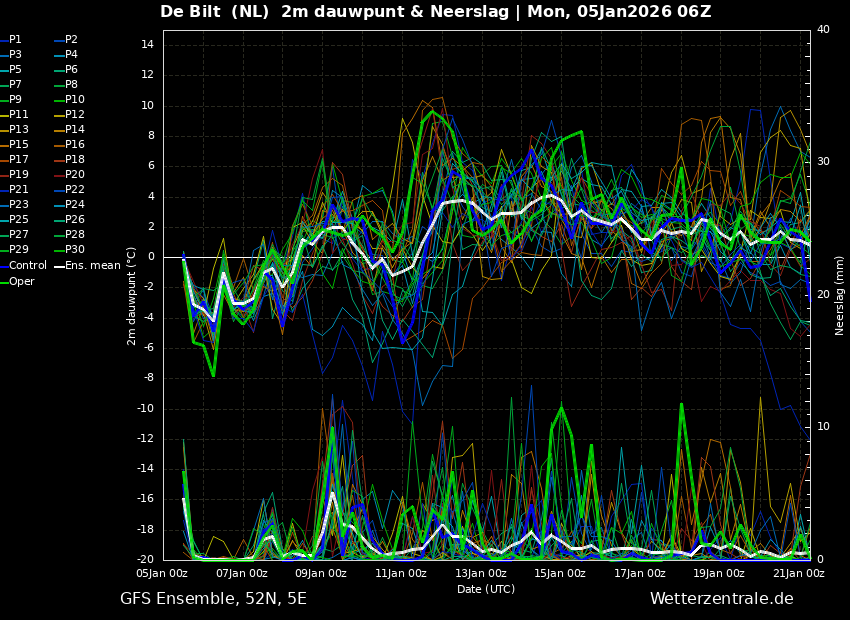Click the 19Jan 00z date tick
The image size is (850, 620).
click(719, 573)
